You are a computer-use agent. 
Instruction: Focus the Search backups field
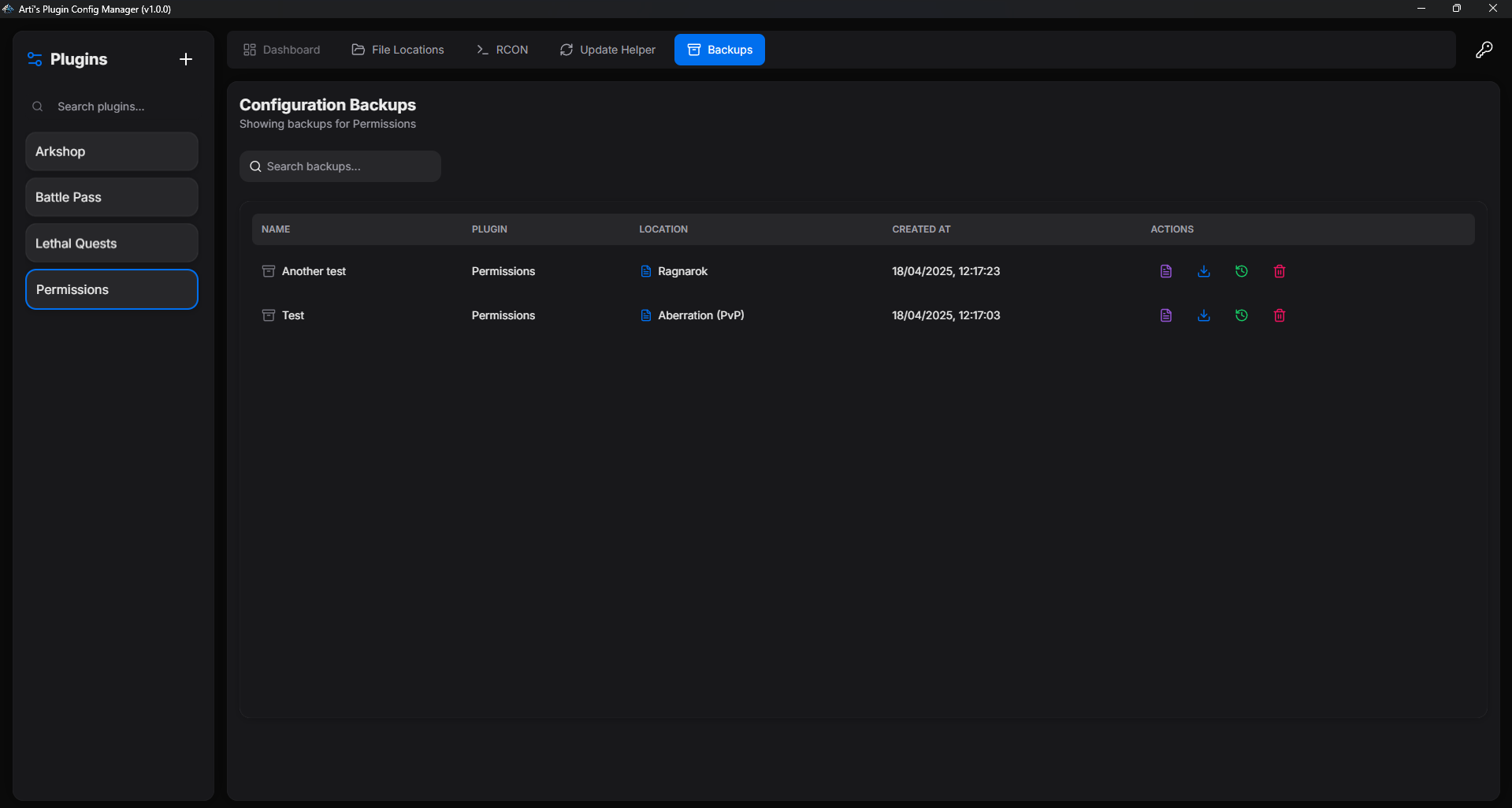coord(340,166)
